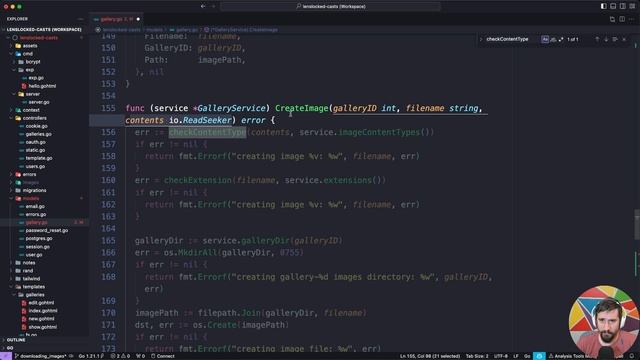This screenshot has height=360, width=640.
Task: Expand the OUTLINE section
Action: (x=16, y=340)
